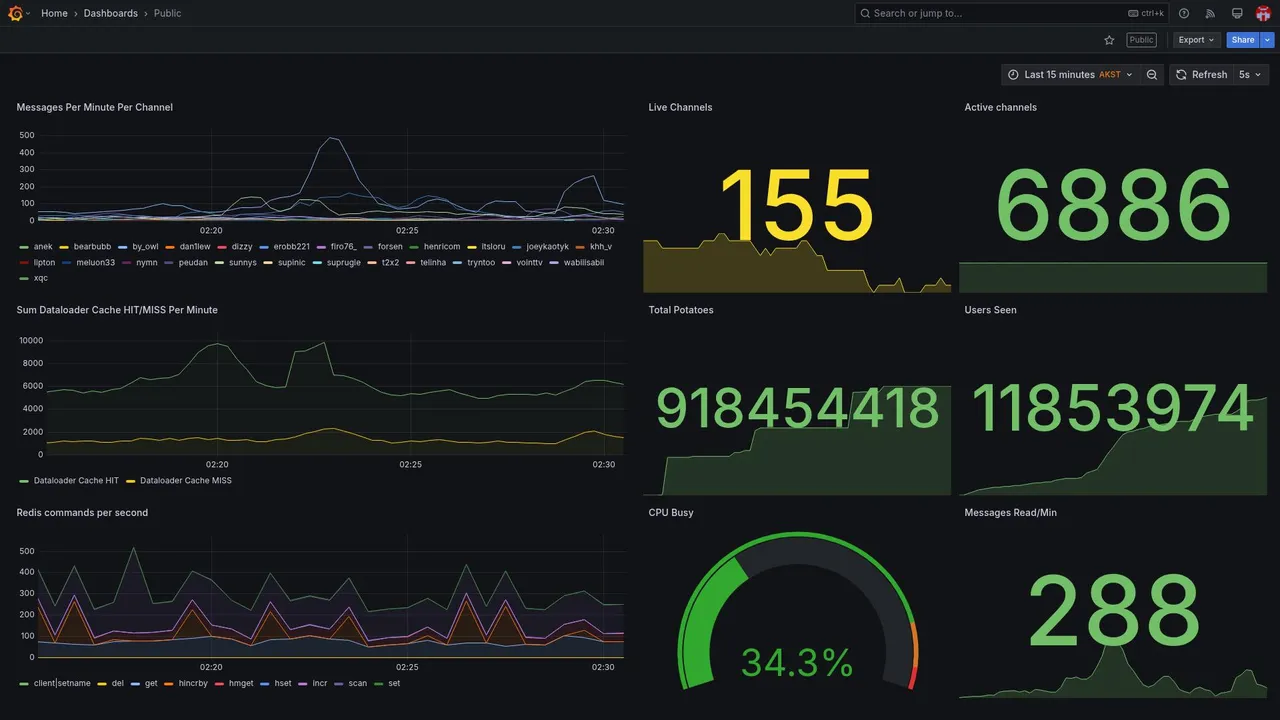Open the Grafana logo menu
The image size is (1280, 720).
coord(15,13)
